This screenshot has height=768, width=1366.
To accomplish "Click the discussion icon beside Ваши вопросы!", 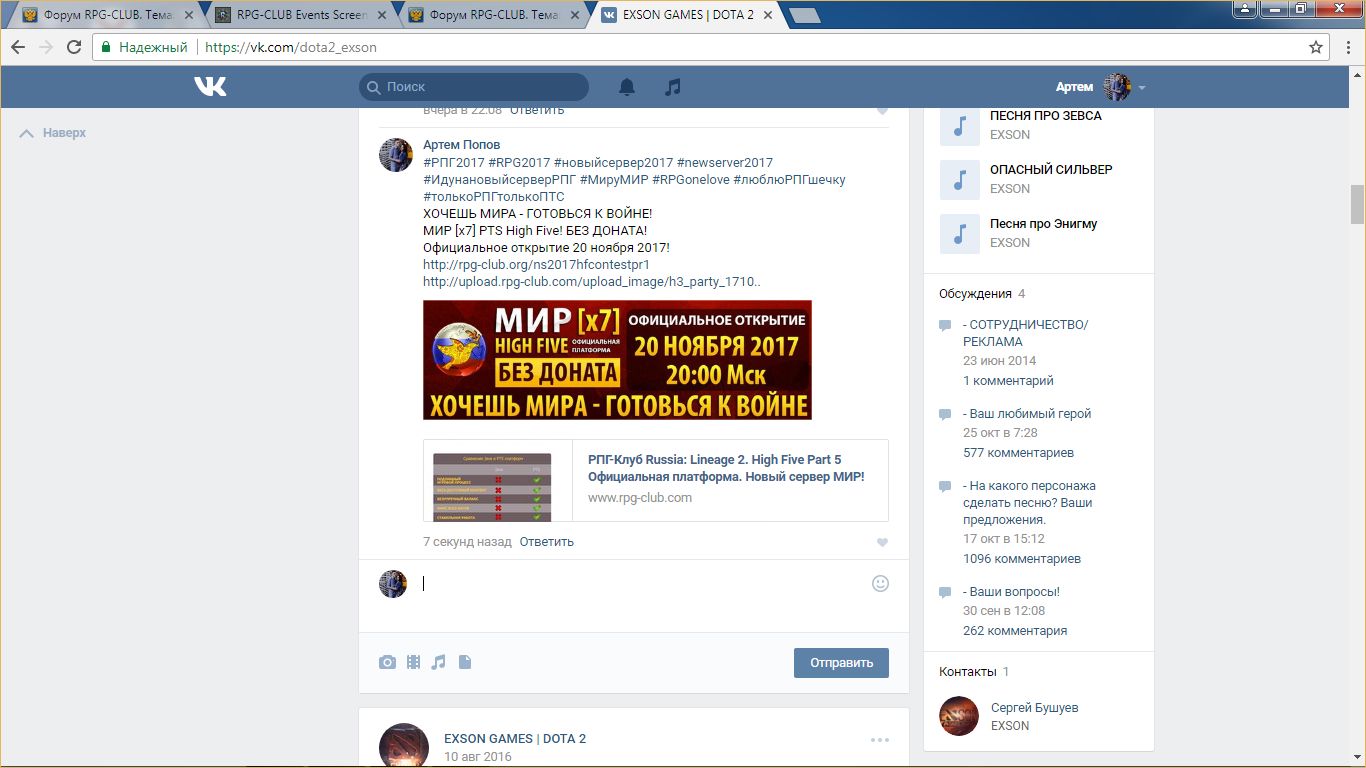I will (x=945, y=592).
